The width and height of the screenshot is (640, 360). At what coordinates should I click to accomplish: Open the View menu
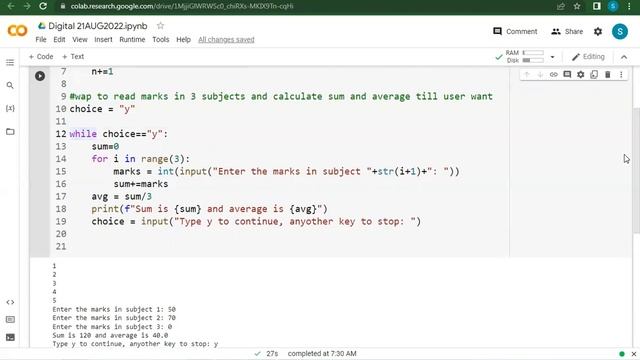(80, 40)
